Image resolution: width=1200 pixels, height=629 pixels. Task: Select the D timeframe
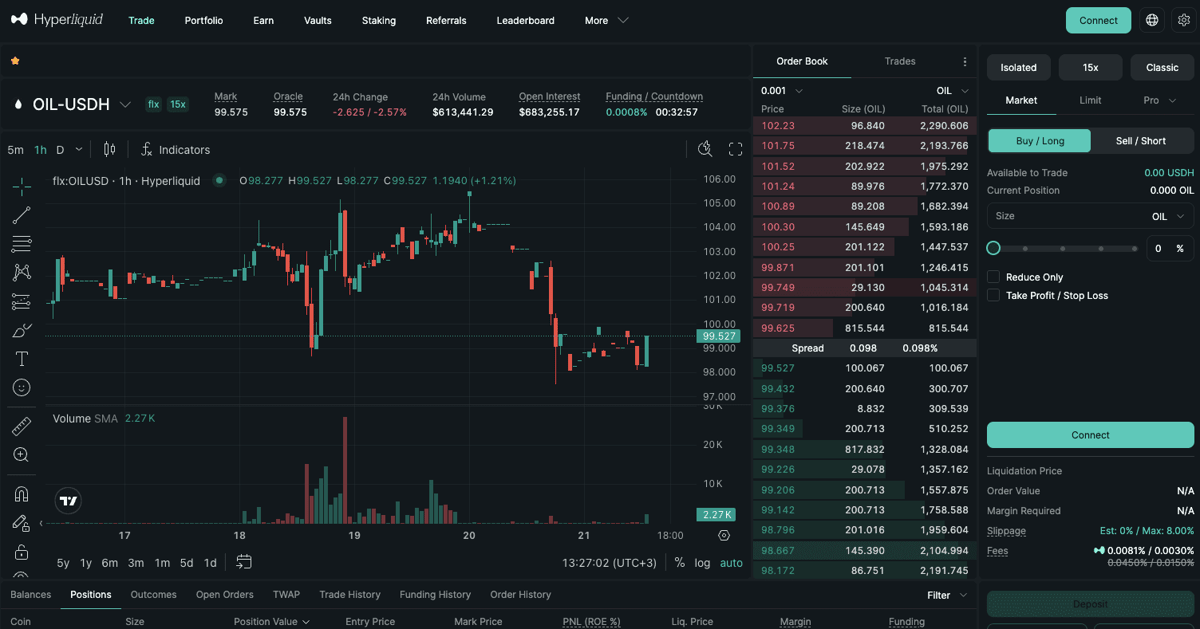(60, 149)
